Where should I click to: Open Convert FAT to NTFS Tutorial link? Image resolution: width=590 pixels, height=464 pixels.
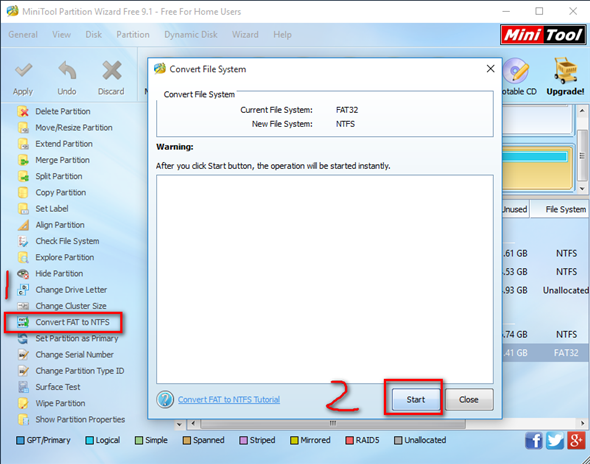click(229, 399)
